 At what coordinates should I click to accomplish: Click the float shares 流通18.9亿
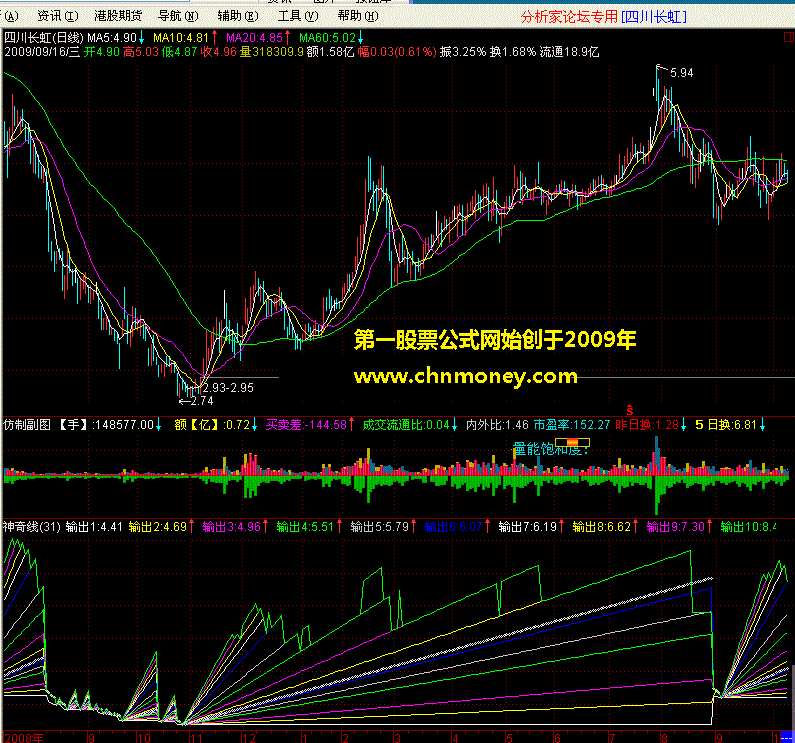click(x=569, y=52)
